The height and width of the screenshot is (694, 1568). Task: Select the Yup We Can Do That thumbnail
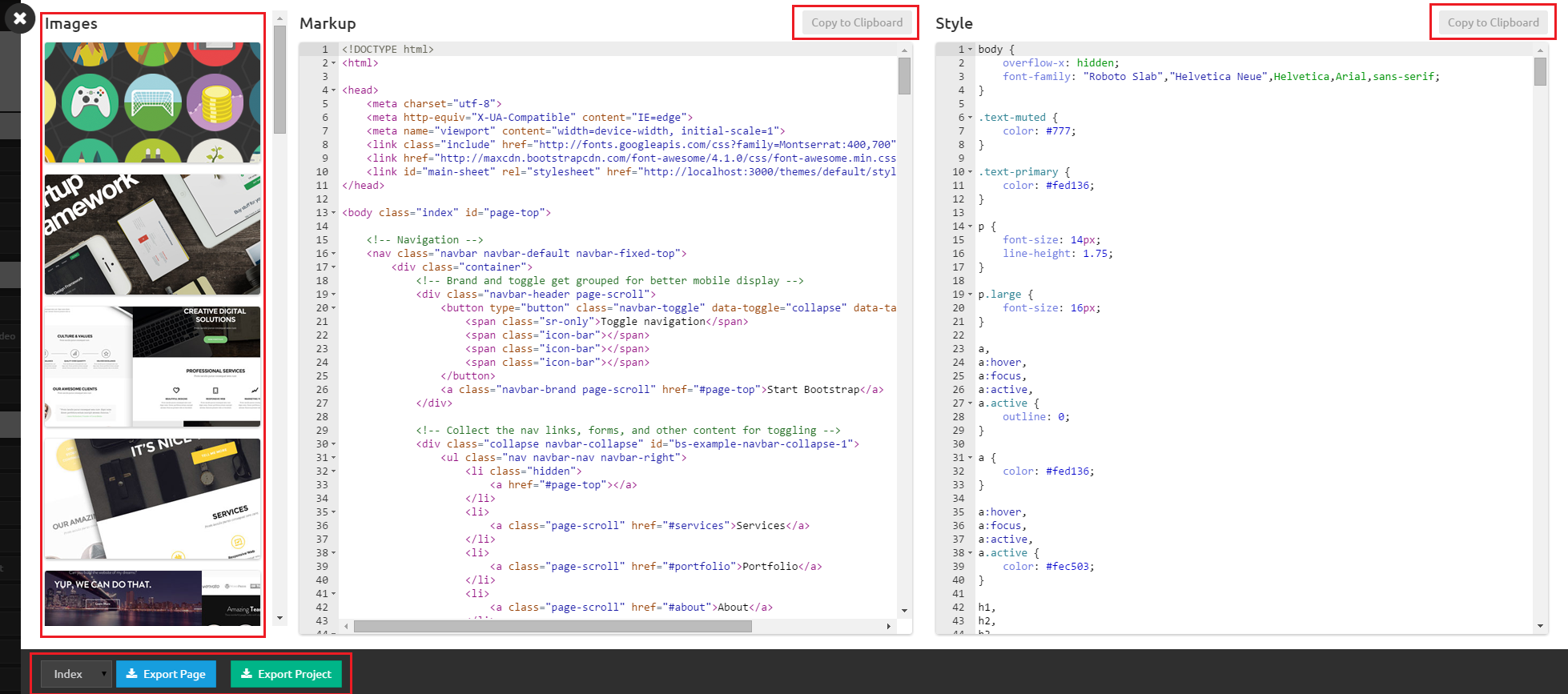click(152, 598)
